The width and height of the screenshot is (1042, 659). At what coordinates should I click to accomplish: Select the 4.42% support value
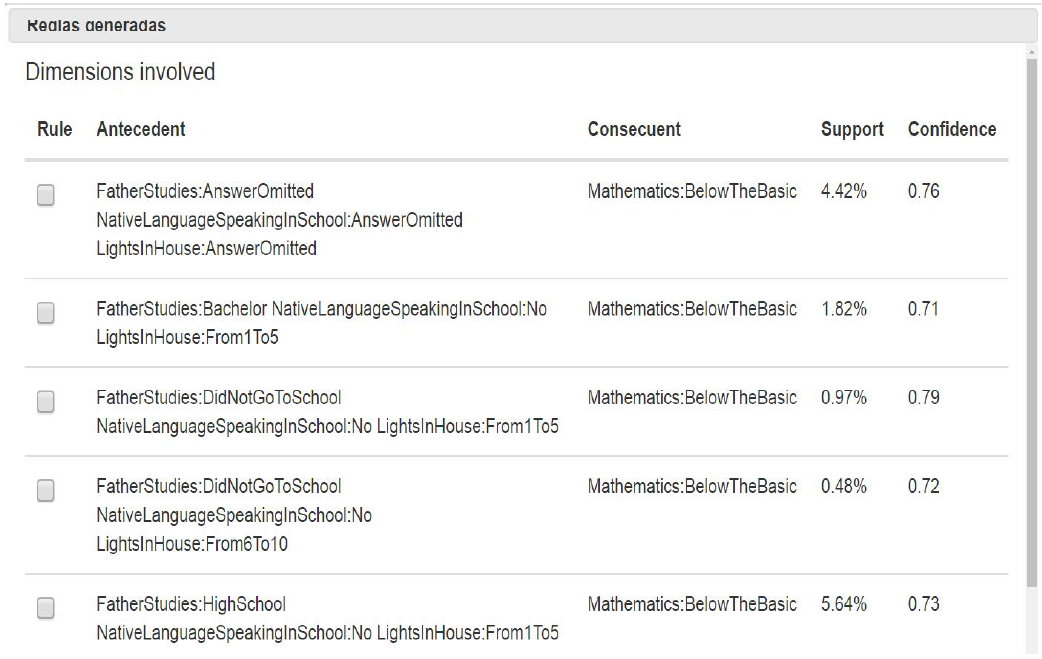843,191
